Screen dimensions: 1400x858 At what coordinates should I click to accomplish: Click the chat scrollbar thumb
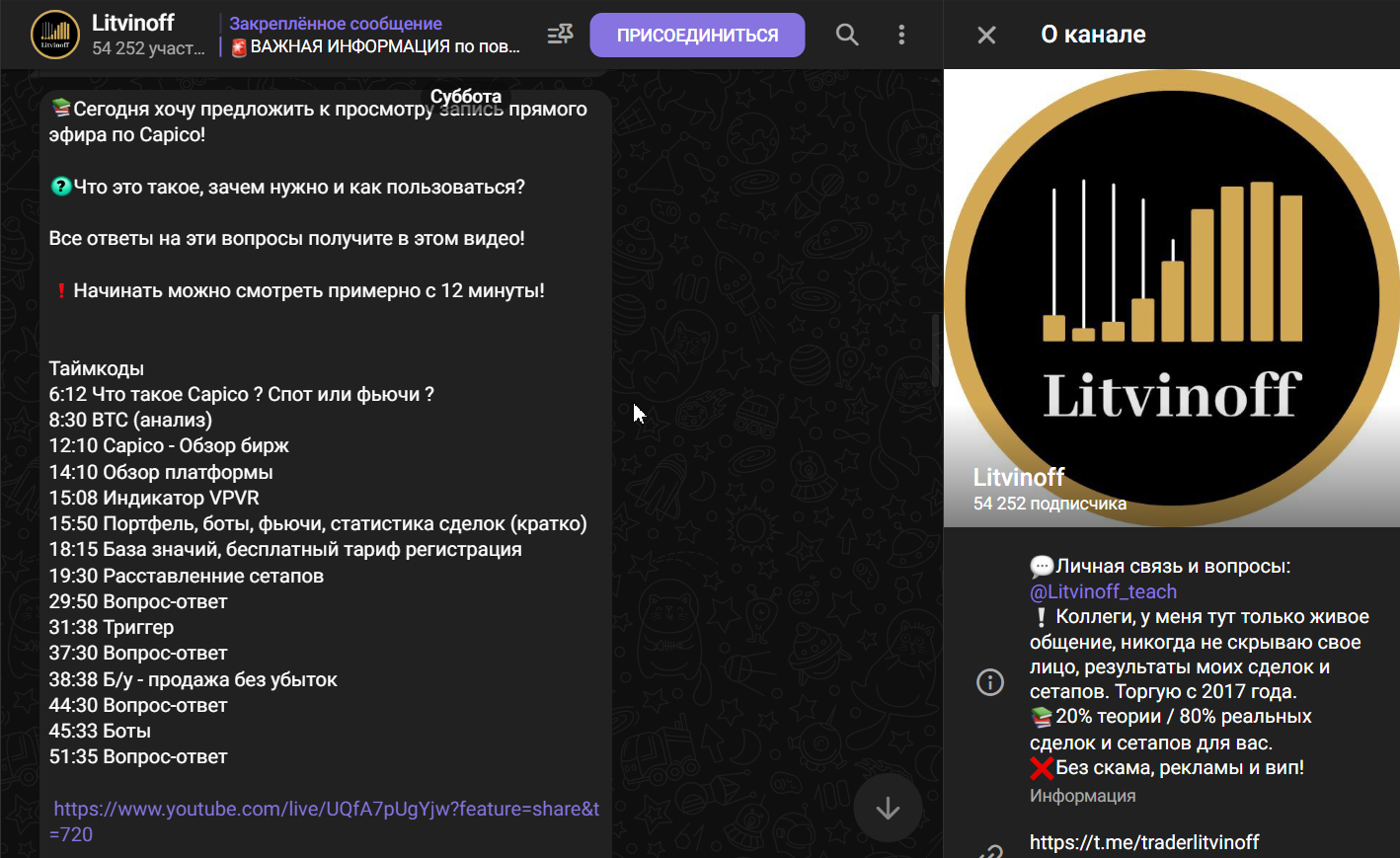coord(934,351)
